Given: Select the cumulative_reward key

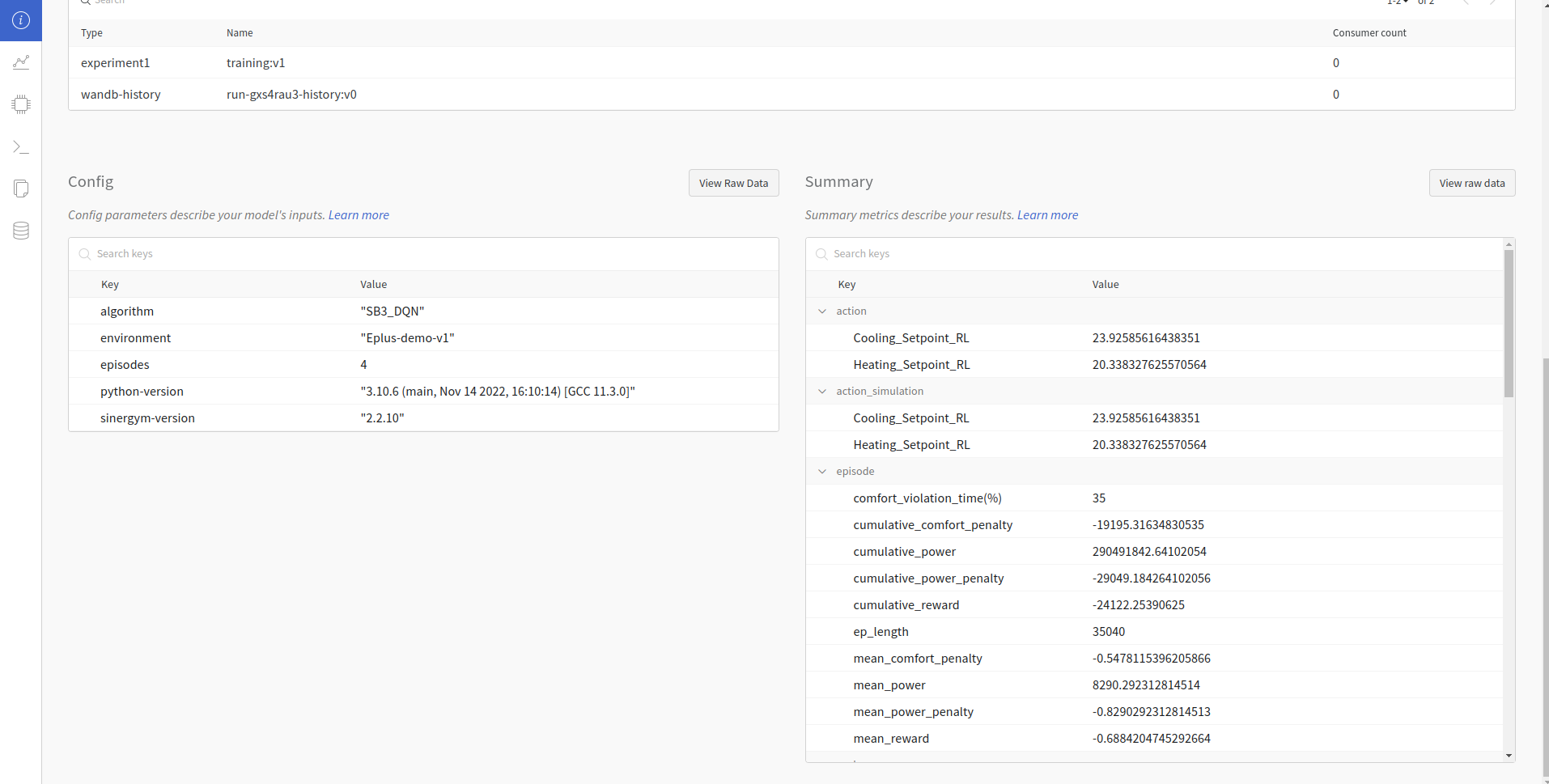Looking at the screenshot, I should pyautogui.click(x=906, y=605).
